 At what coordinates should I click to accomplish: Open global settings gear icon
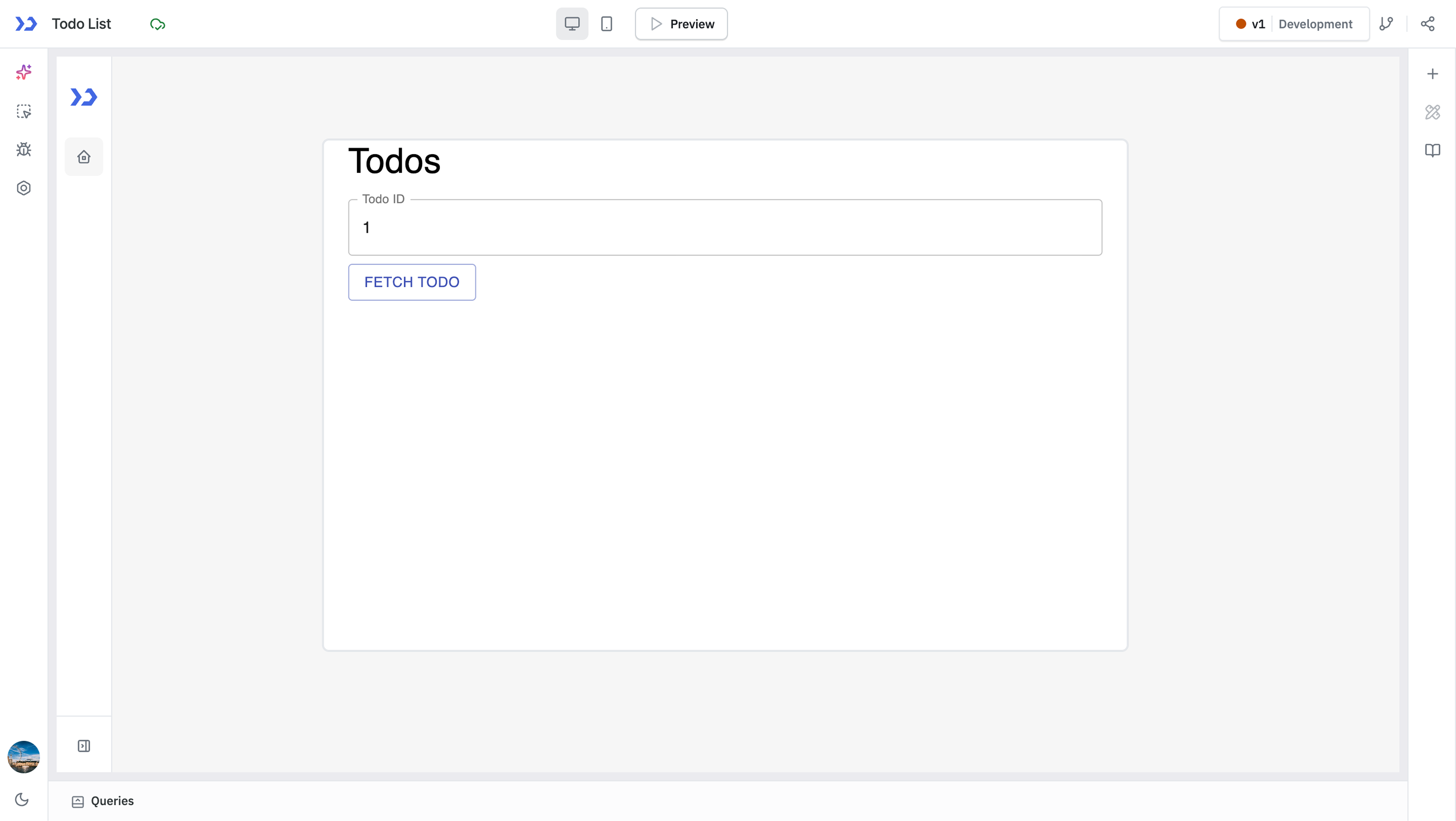click(x=24, y=188)
